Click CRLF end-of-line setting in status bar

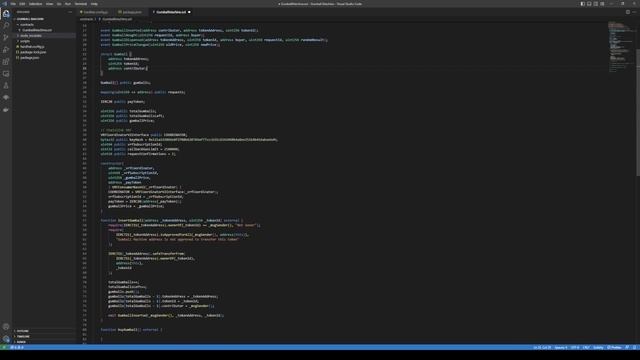pos(587,347)
